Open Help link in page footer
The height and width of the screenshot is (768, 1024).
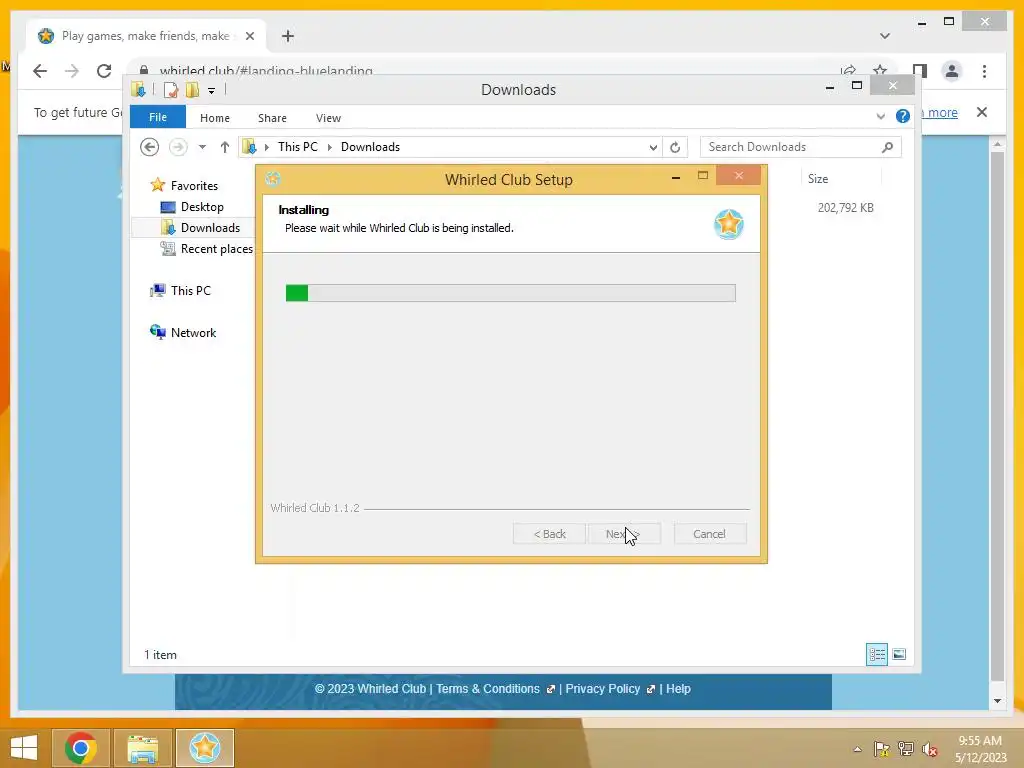click(678, 689)
